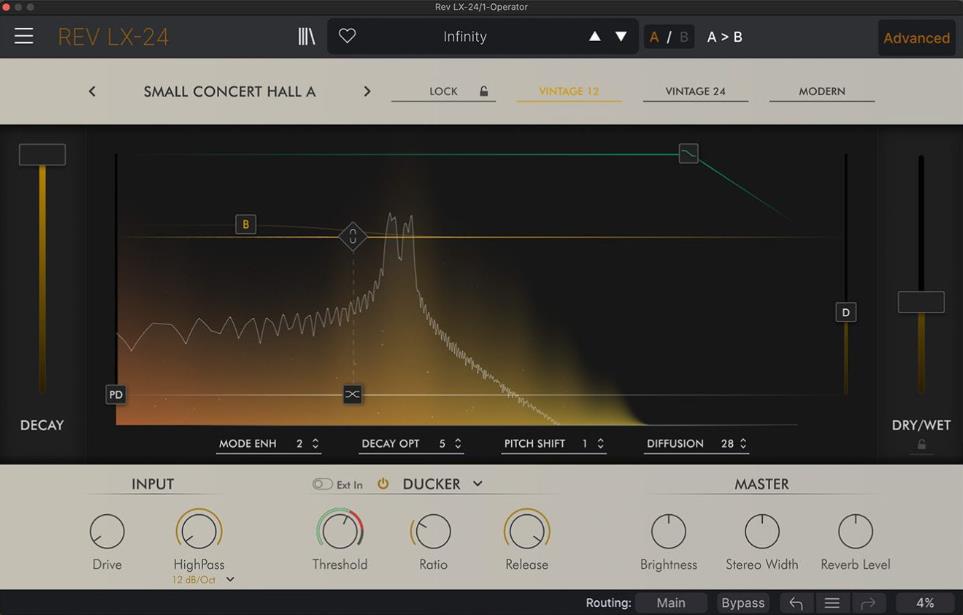This screenshot has height=615, width=963.
Task: Click the Reverb Level knob
Action: coord(856,531)
